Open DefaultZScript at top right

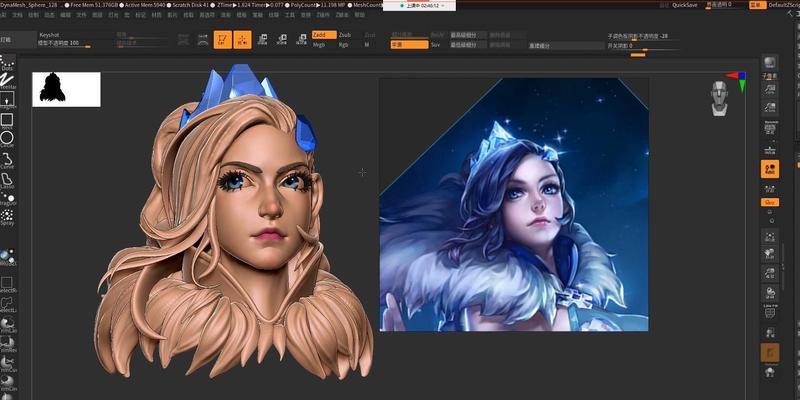[x=785, y=5]
